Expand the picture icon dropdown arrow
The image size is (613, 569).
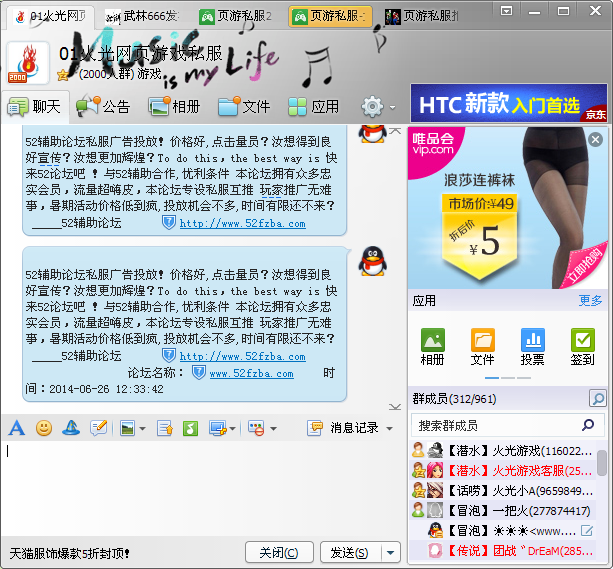point(142,429)
